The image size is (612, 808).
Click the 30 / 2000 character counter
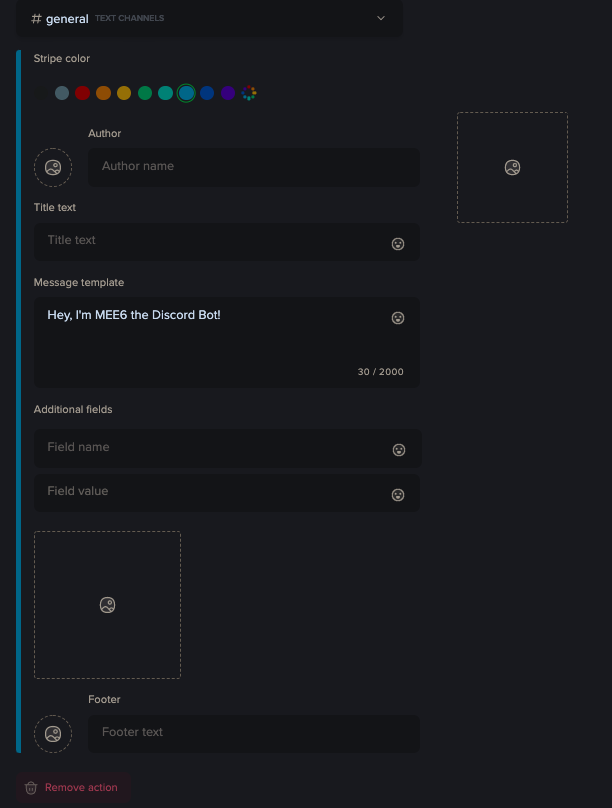380,371
